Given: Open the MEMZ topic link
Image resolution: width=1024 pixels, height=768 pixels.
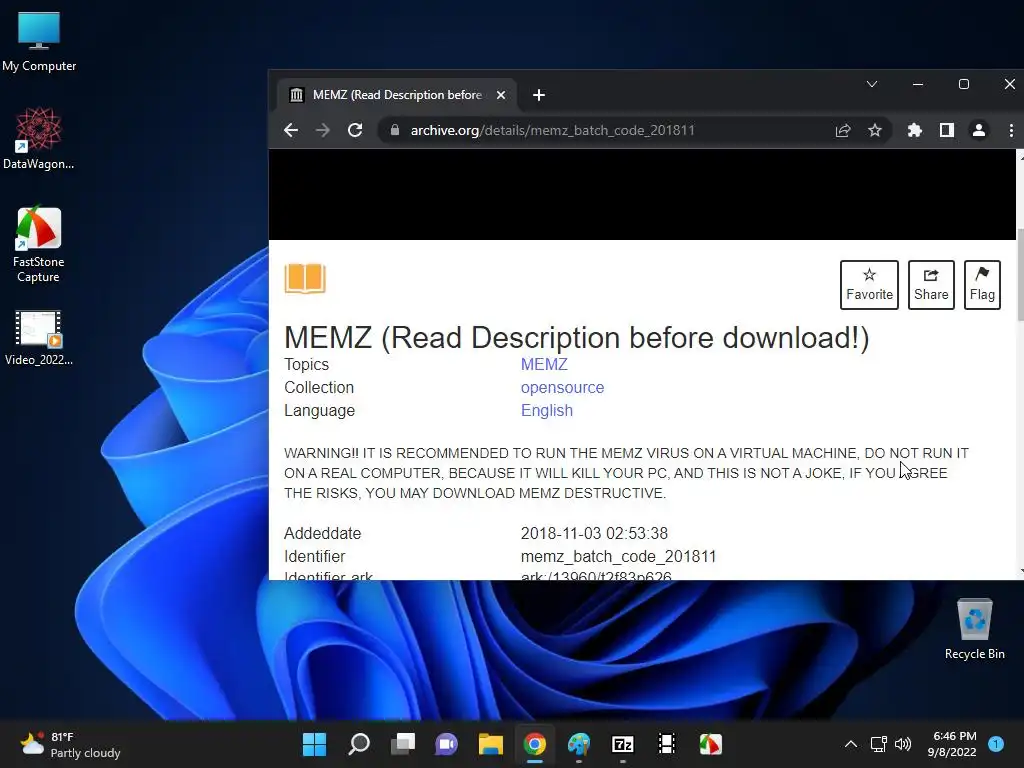Looking at the screenshot, I should tap(544, 364).
